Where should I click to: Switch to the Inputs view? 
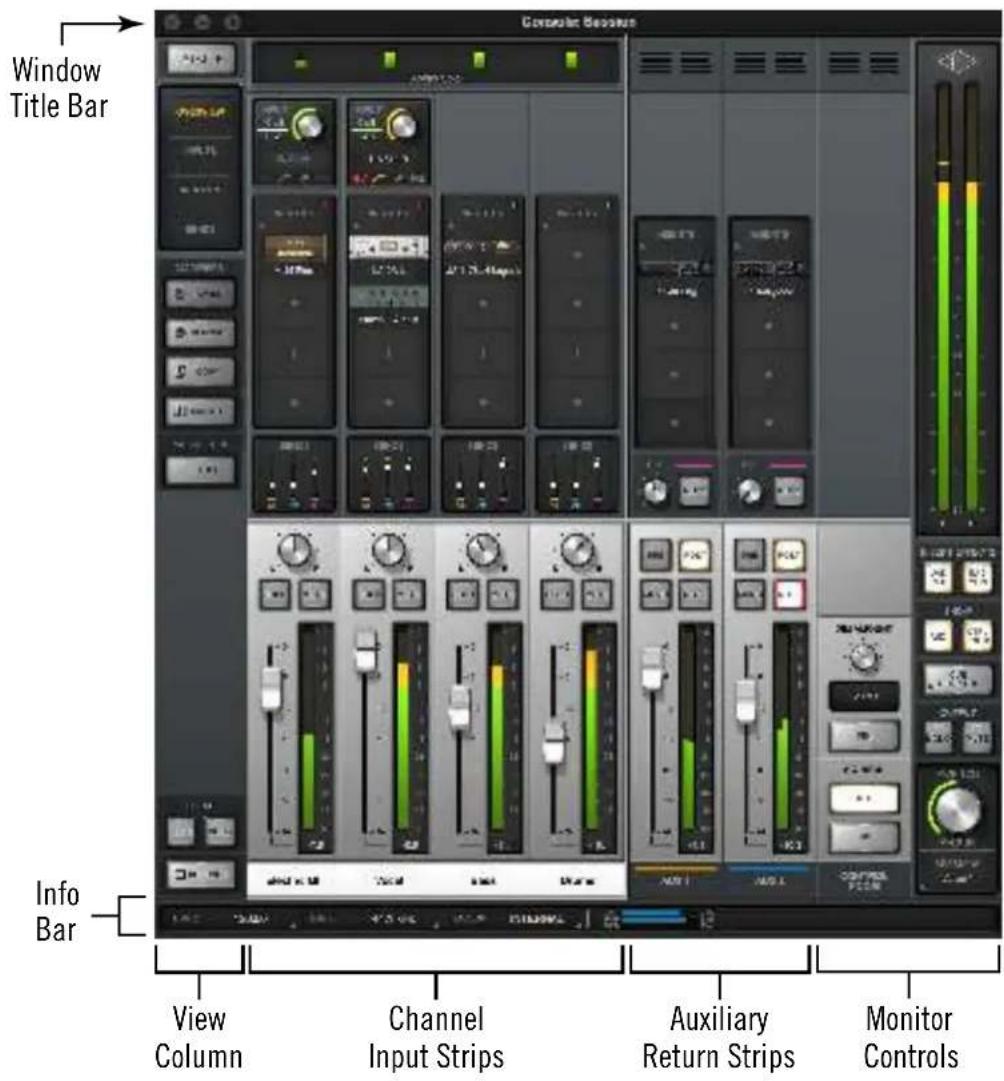coord(201,150)
